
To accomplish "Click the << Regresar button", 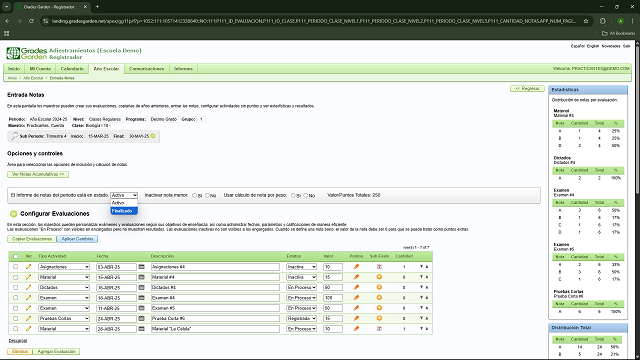I will pyautogui.click(x=527, y=89).
